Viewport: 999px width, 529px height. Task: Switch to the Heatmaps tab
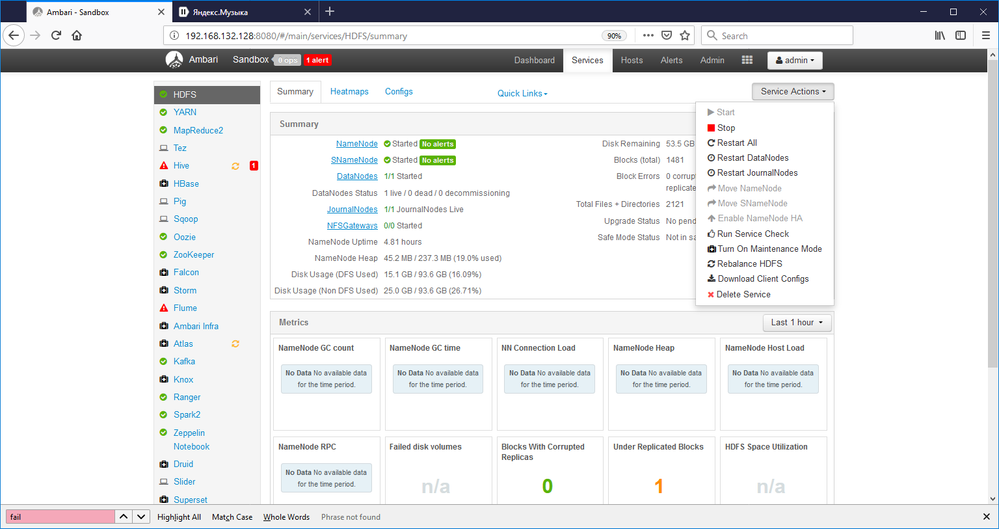[349, 92]
